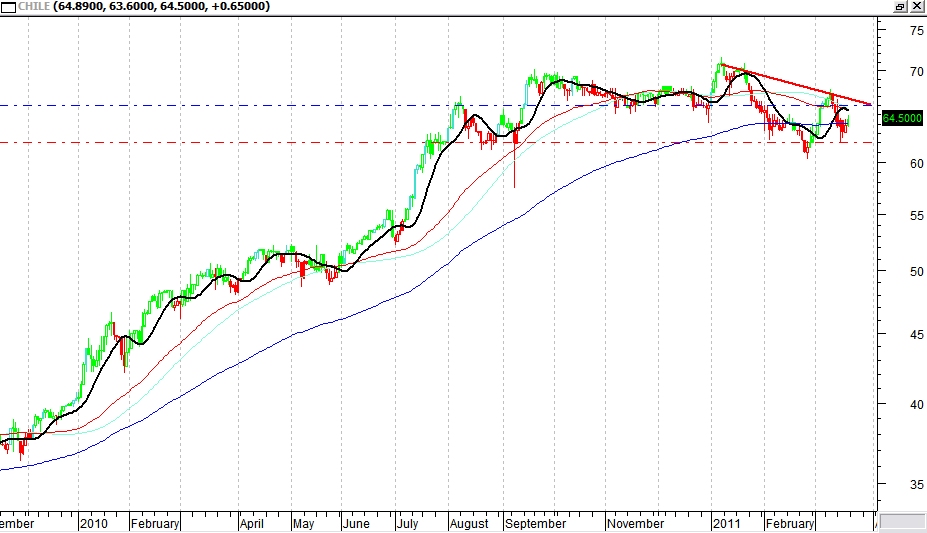Click the February label following 2011
The height and width of the screenshot is (533, 927).
pos(789,524)
